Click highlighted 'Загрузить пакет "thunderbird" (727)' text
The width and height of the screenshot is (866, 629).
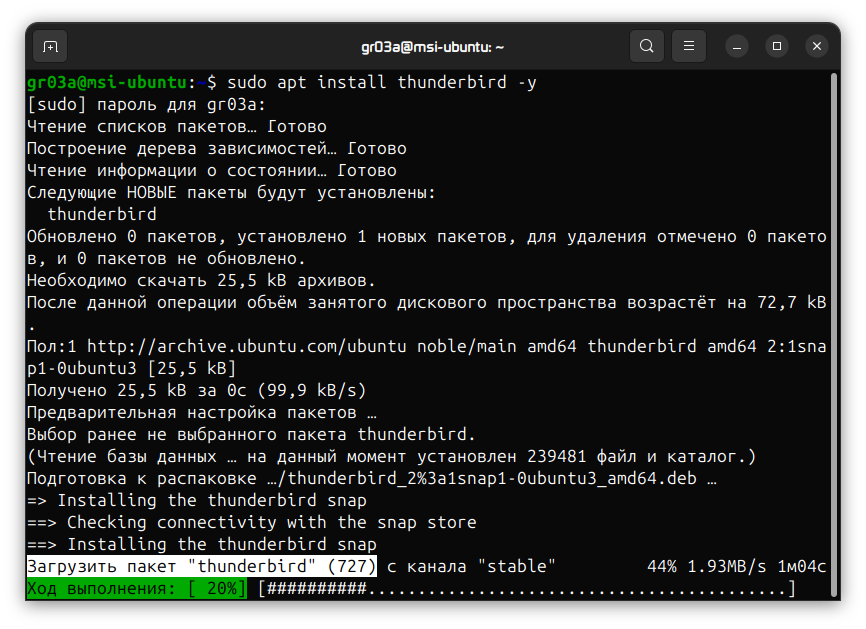coord(202,567)
